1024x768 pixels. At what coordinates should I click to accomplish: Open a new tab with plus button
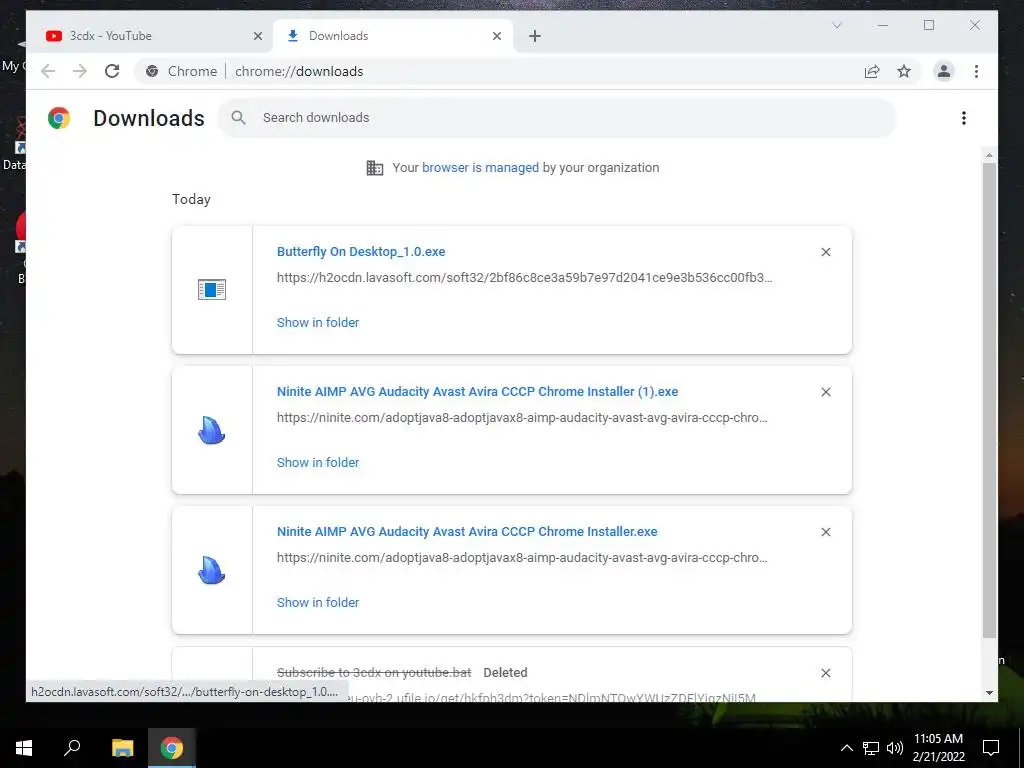[x=535, y=36]
